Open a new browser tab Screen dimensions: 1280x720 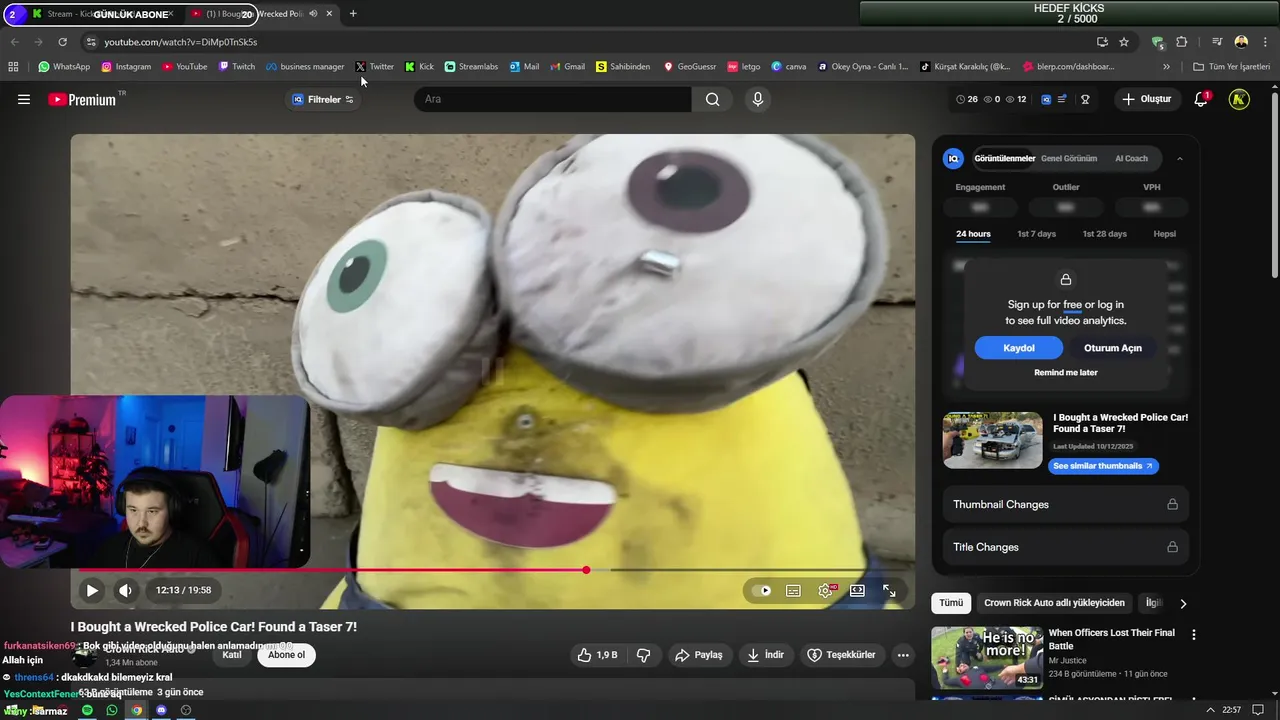click(x=353, y=14)
